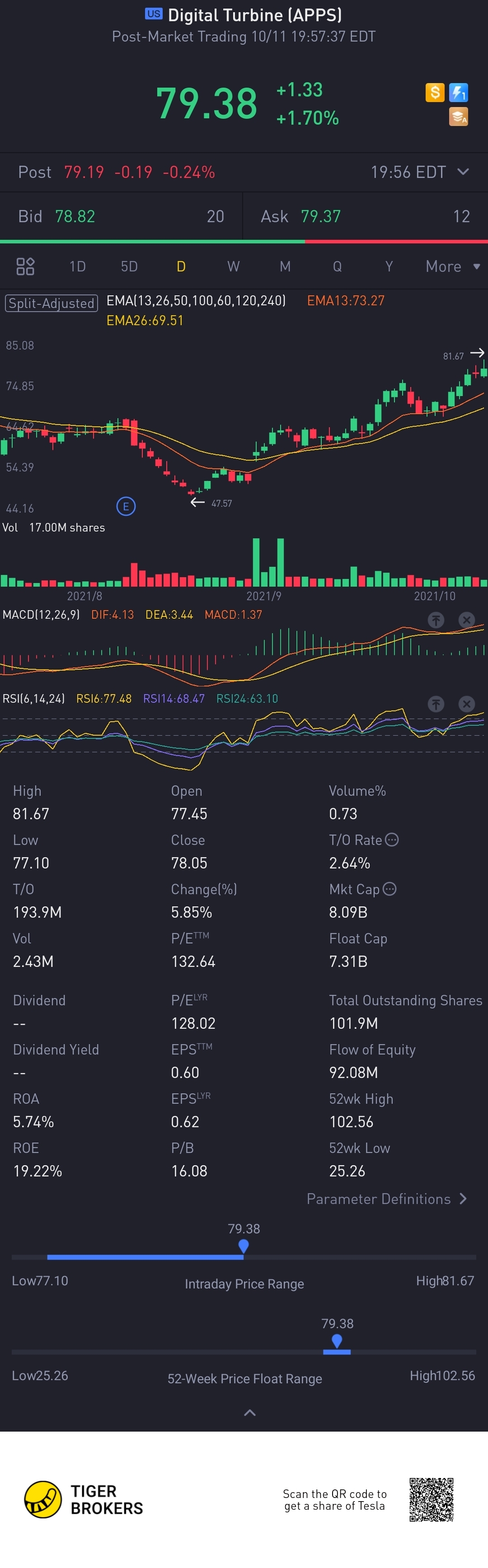This screenshot has height=1568, width=488.
Task: Switch to the 1D chart tab
Action: [x=77, y=266]
